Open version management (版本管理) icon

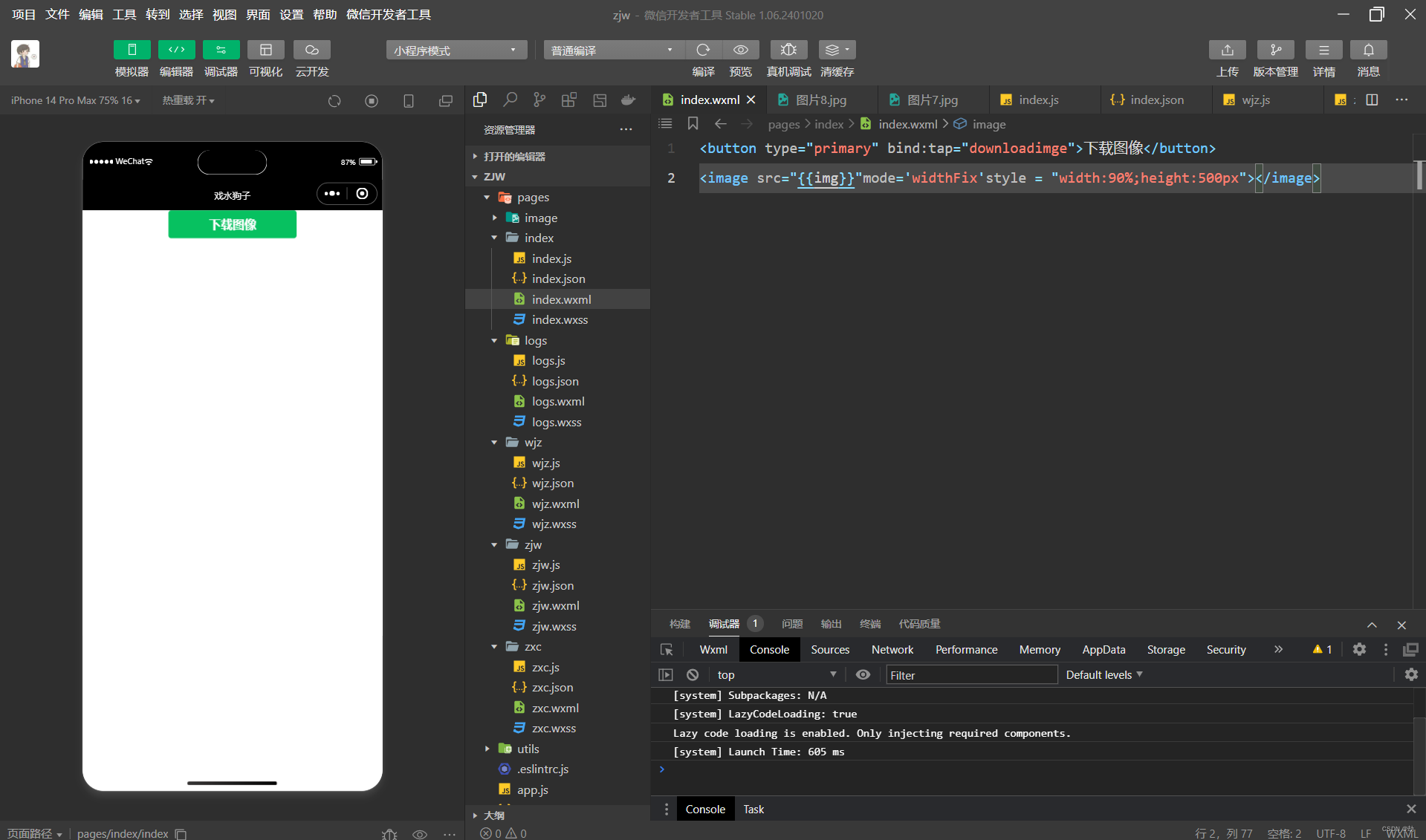1275,50
